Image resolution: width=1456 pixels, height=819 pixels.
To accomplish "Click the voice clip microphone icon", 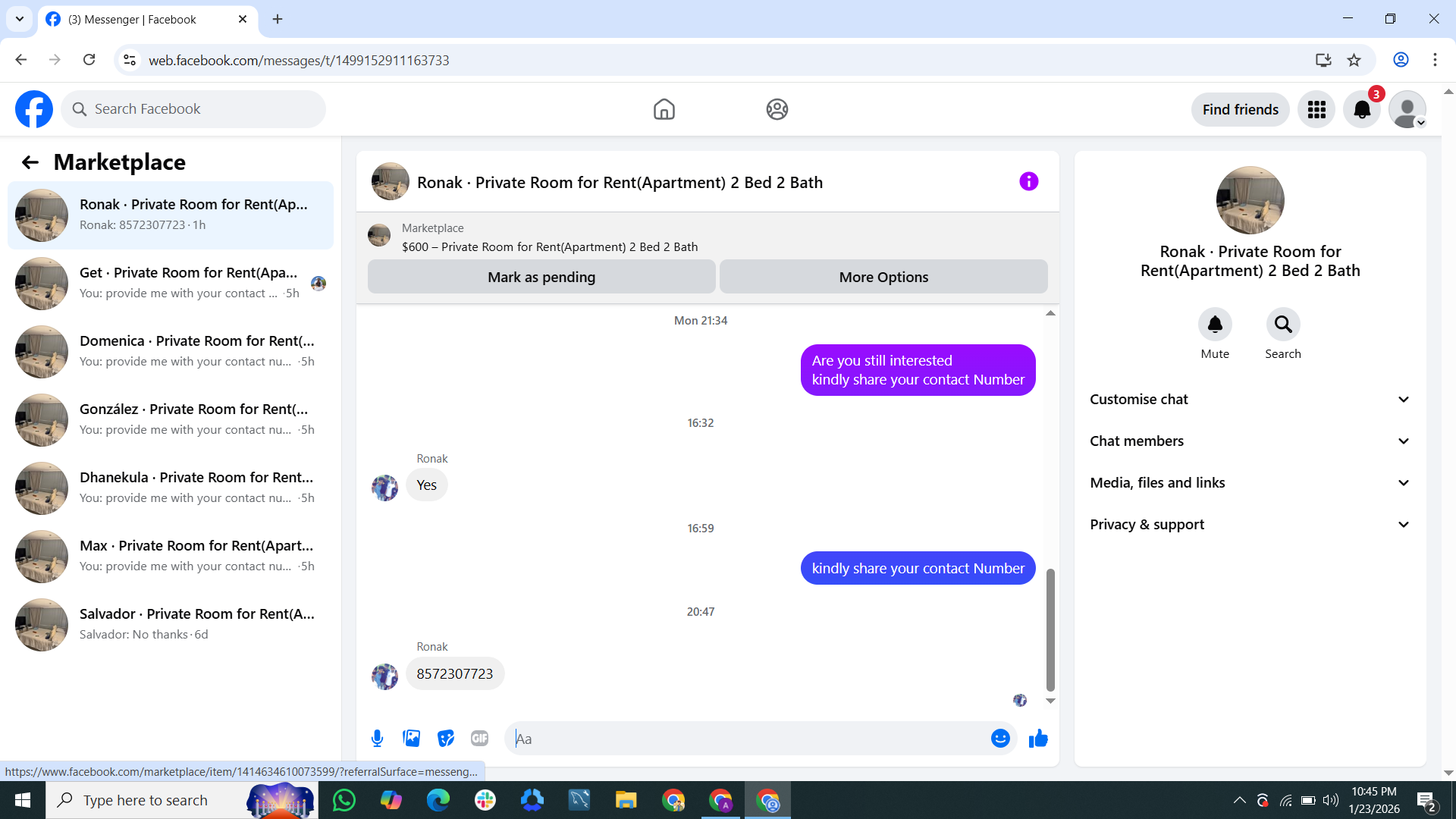I will 377,739.
